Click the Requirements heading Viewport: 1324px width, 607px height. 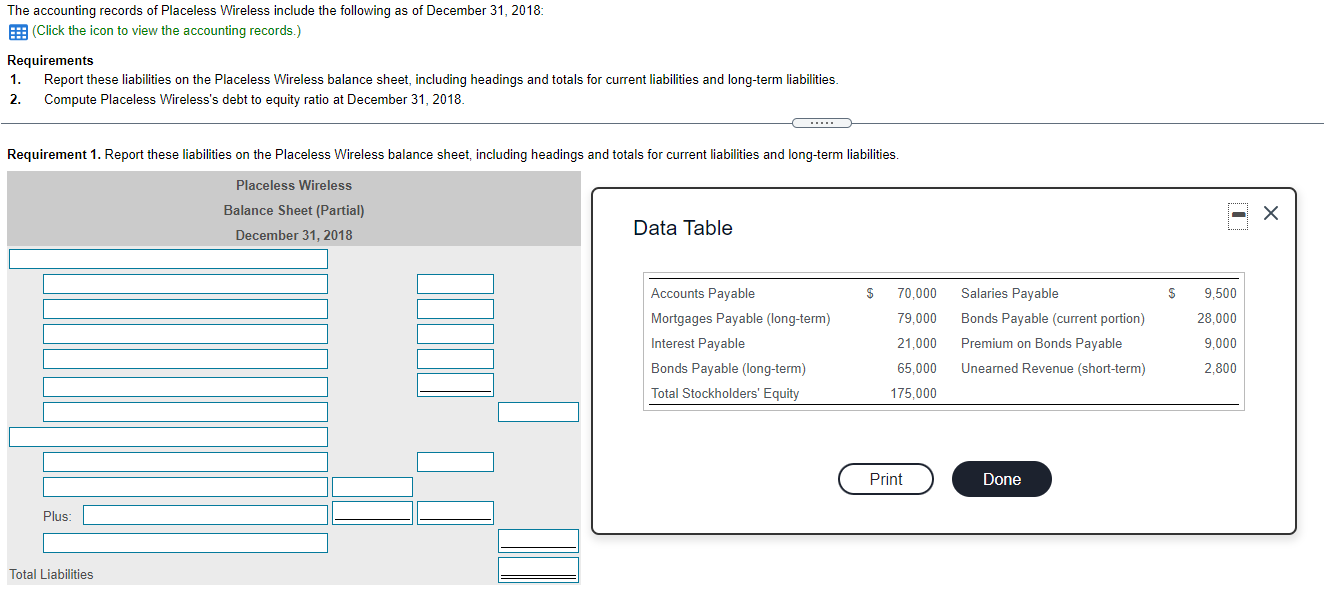(50, 60)
